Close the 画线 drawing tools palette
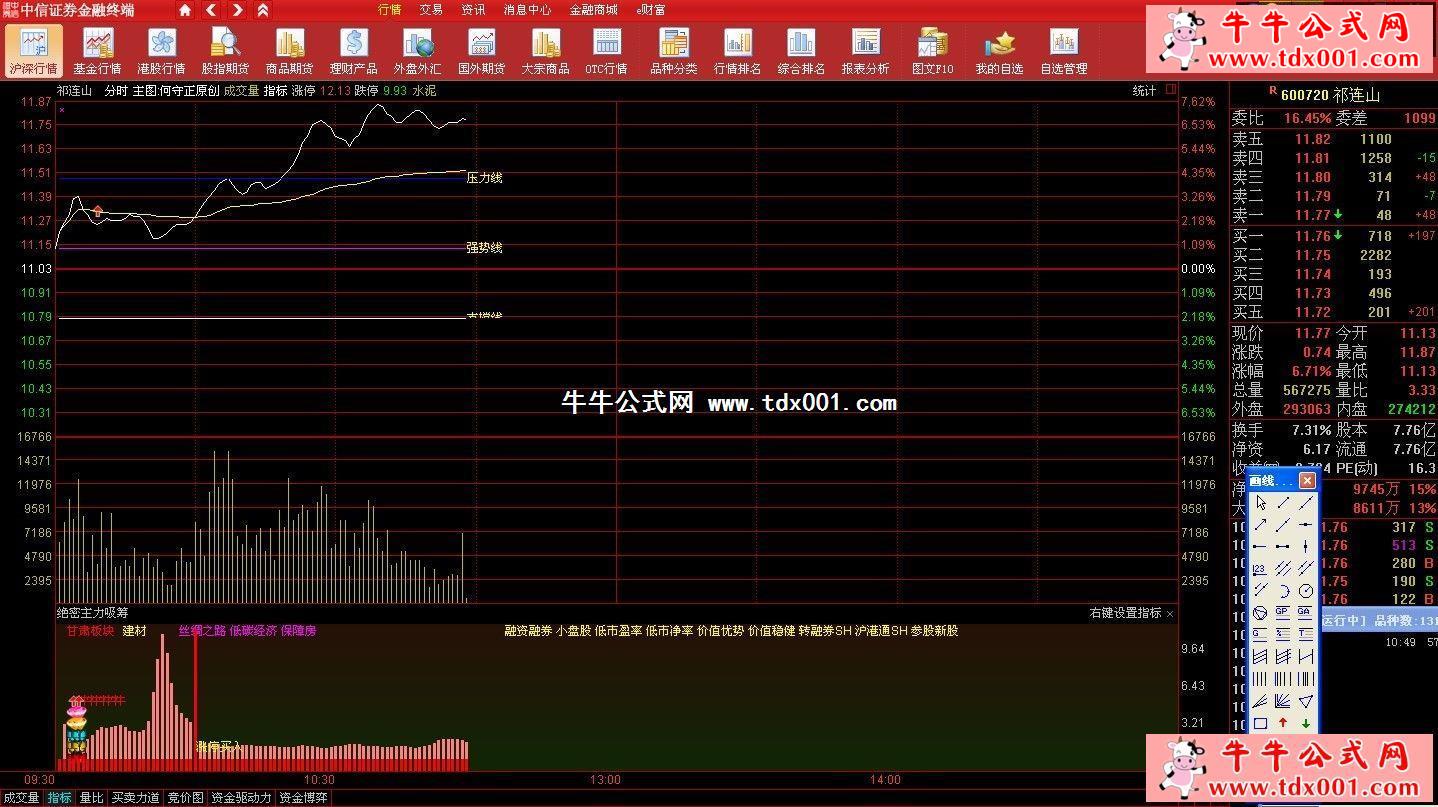This screenshot has width=1438, height=807. [x=1307, y=481]
